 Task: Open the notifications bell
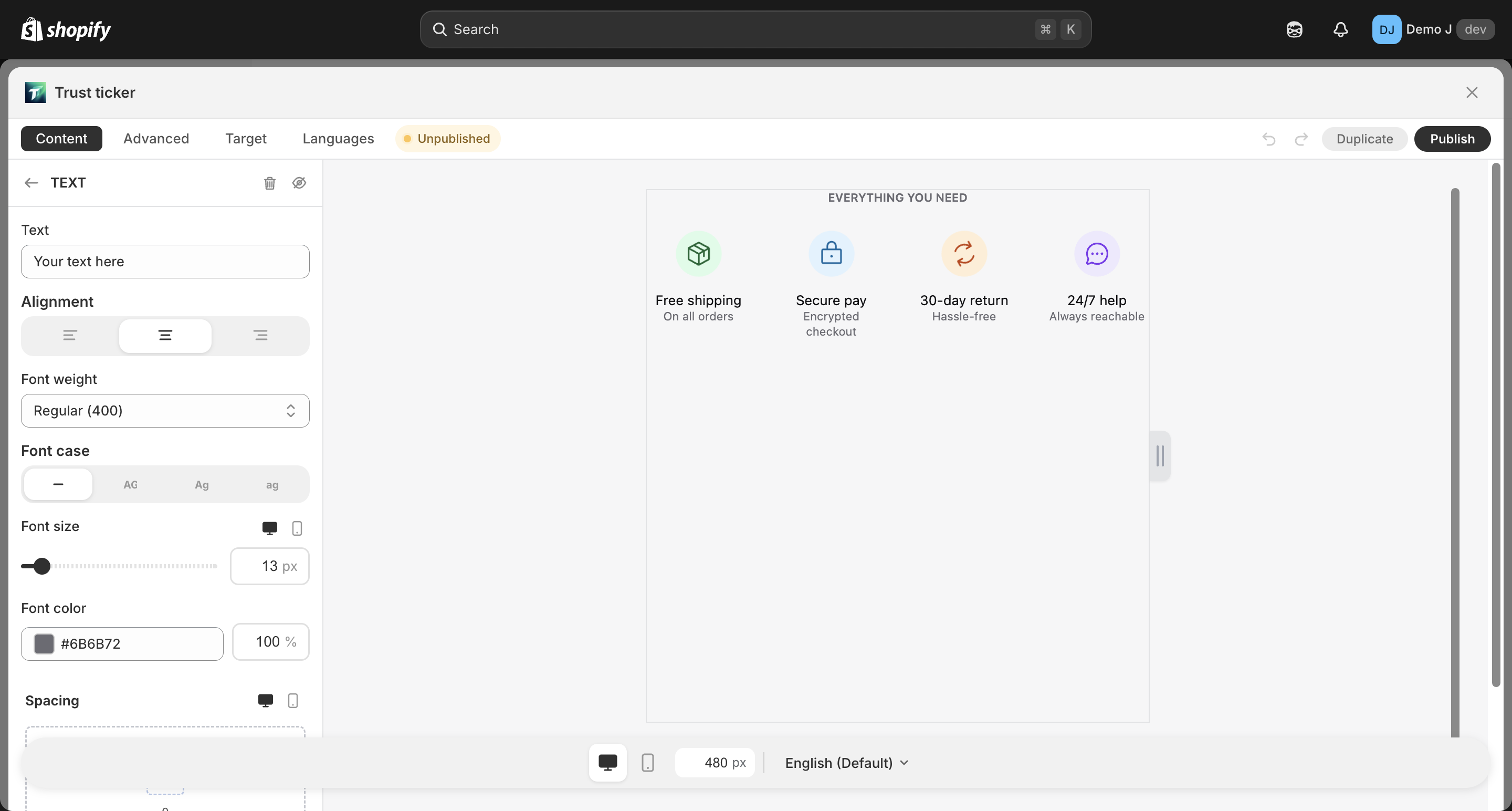pyautogui.click(x=1341, y=29)
